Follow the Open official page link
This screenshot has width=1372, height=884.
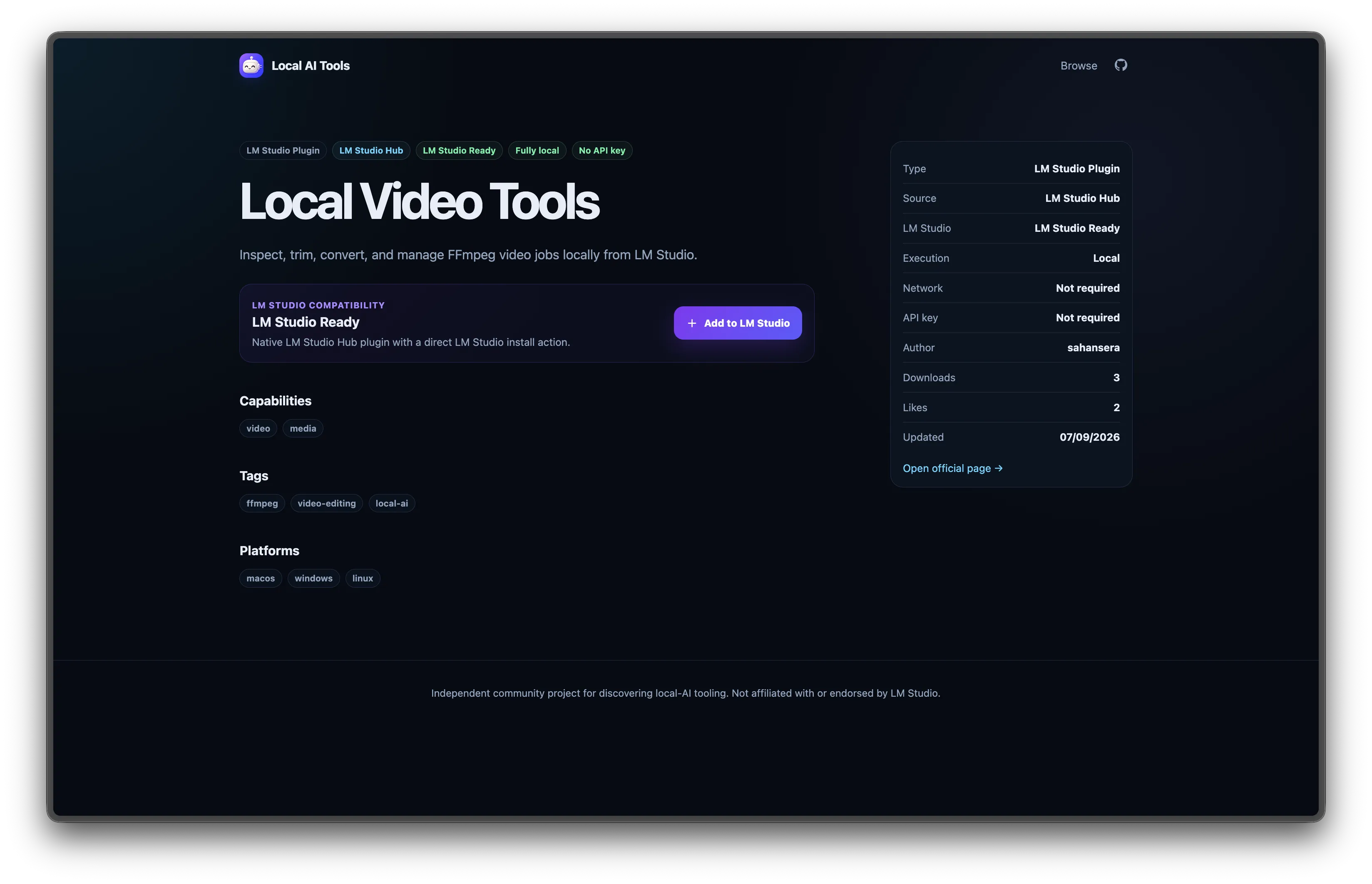(952, 468)
